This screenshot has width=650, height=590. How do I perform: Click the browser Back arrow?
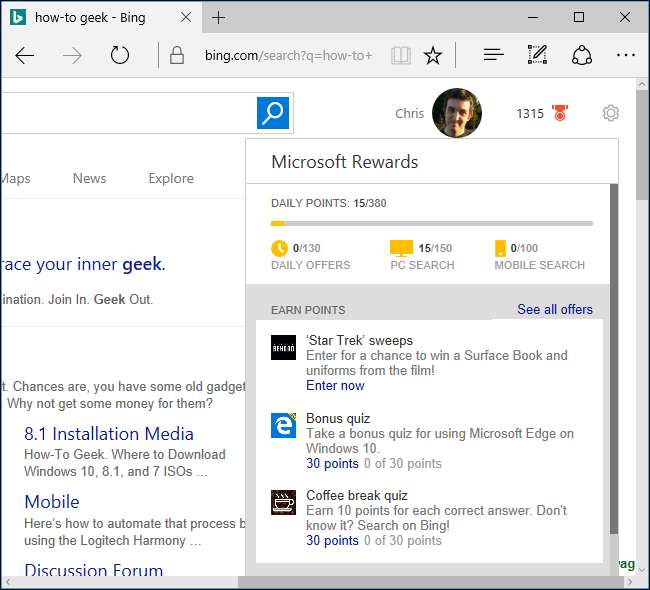[x=25, y=55]
